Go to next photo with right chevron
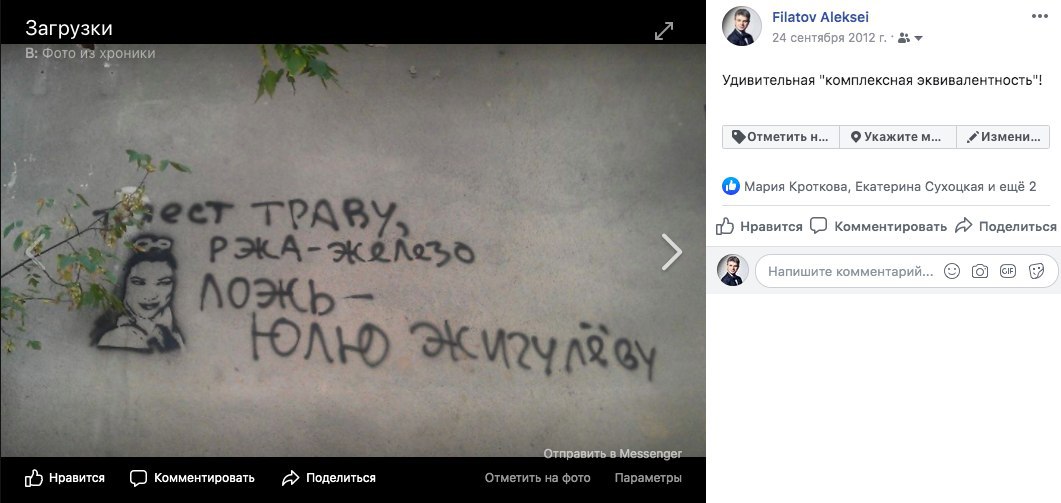 pos(671,252)
